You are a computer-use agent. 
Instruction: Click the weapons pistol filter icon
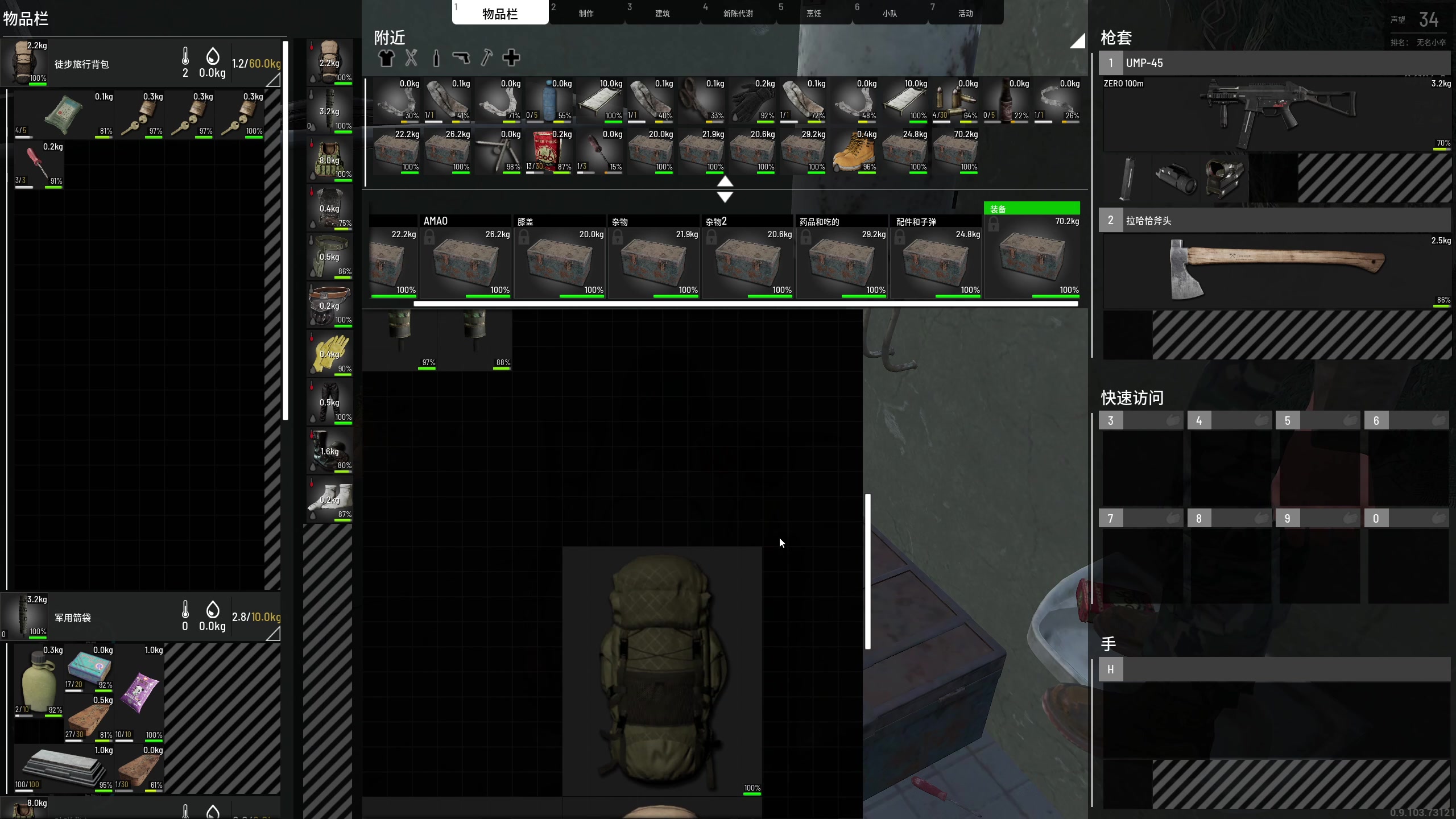[x=461, y=58]
